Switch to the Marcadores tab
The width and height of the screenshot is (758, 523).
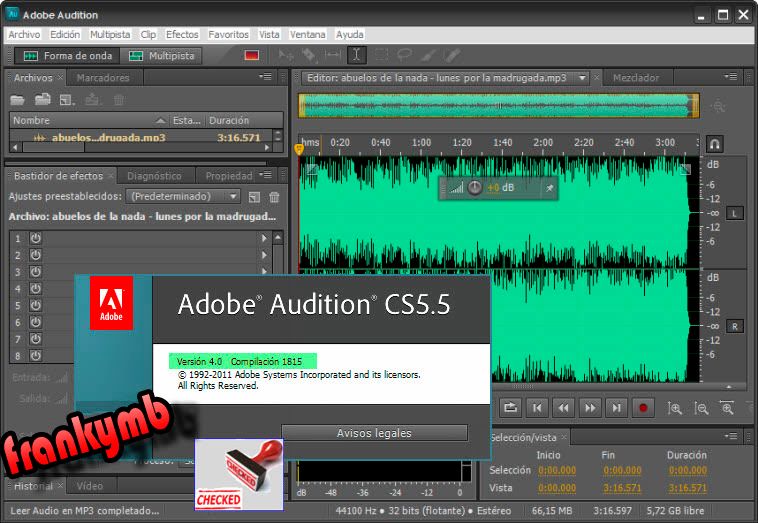click(103, 78)
